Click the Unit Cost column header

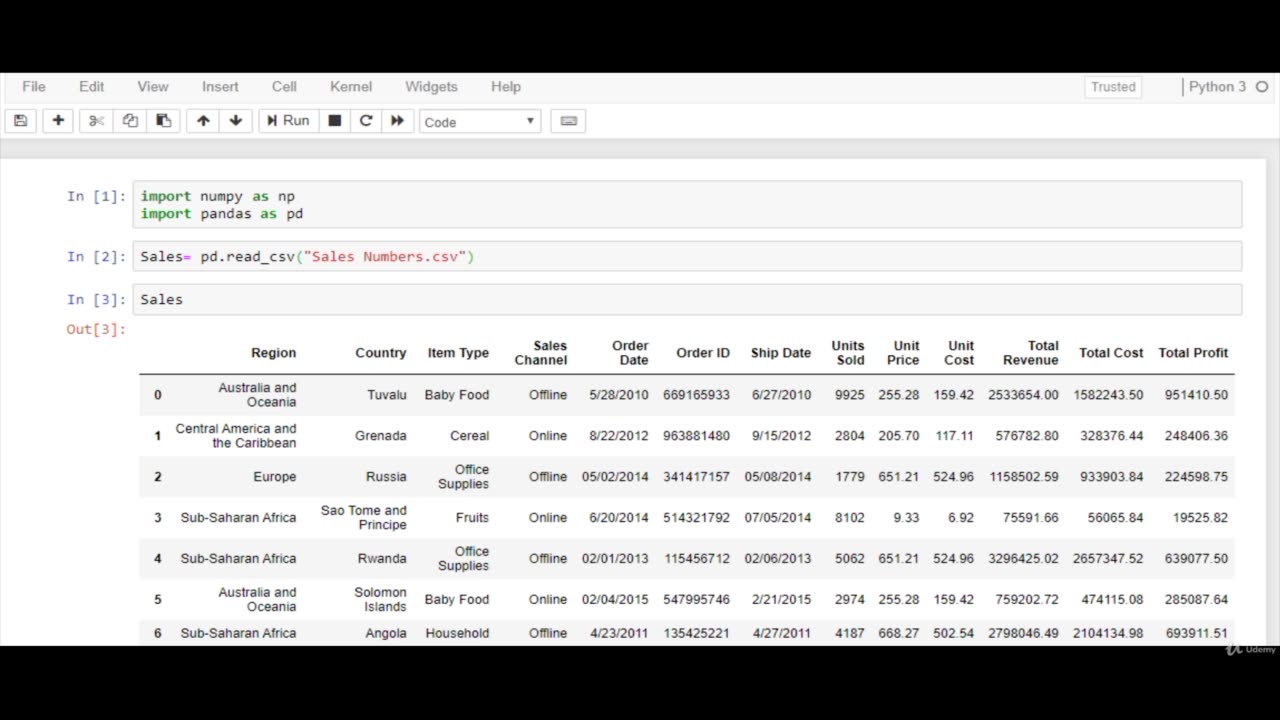pos(958,353)
